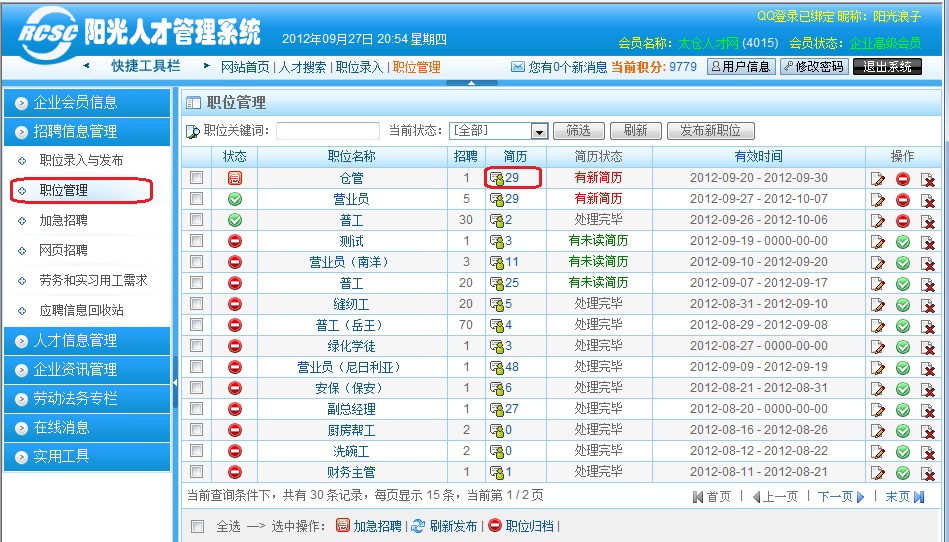This screenshot has height=542, width=949.
Task: Tick the checkbox next to 绿化学徒
Action: 197,346
